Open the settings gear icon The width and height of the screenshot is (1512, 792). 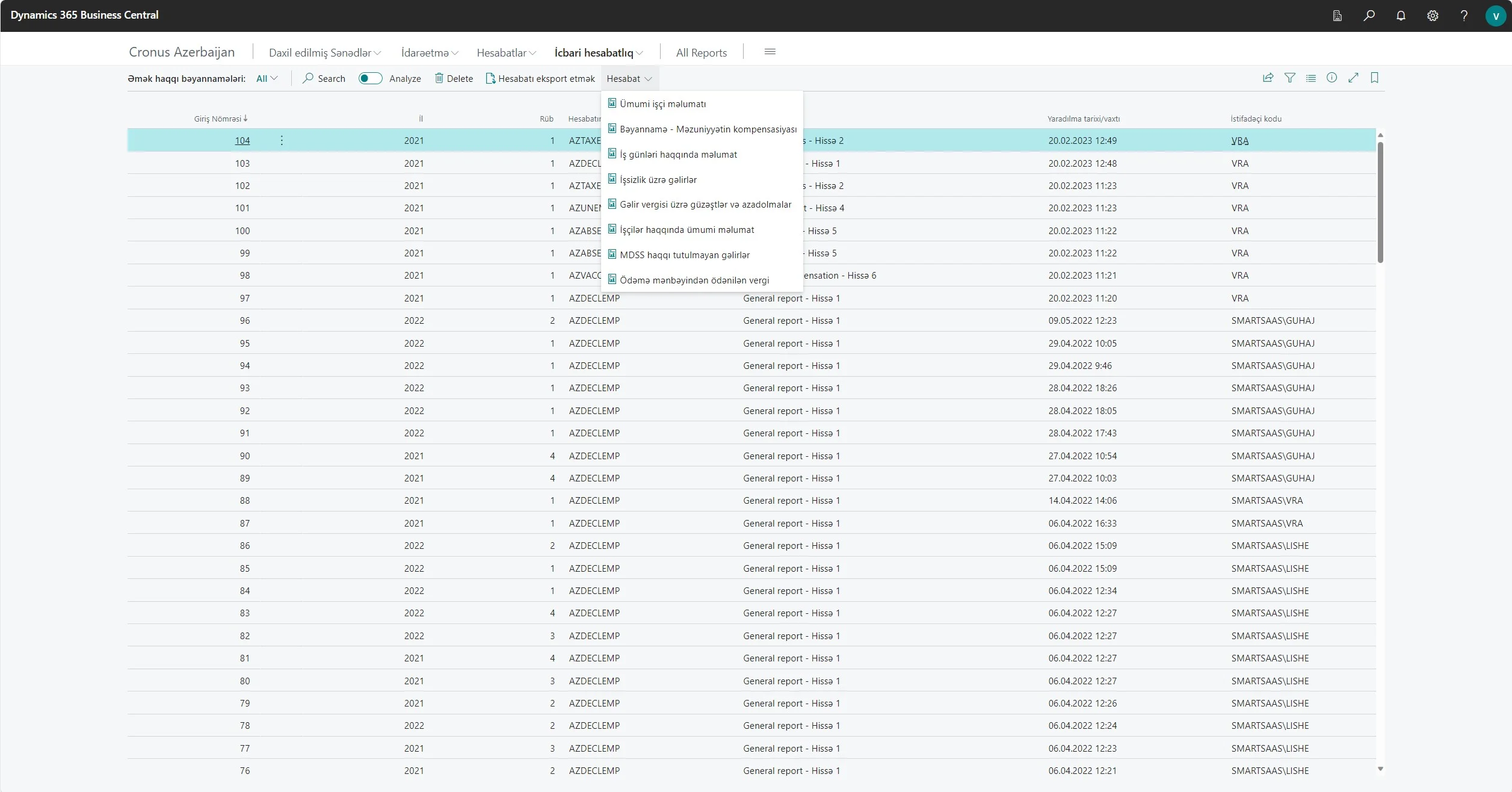(1433, 16)
